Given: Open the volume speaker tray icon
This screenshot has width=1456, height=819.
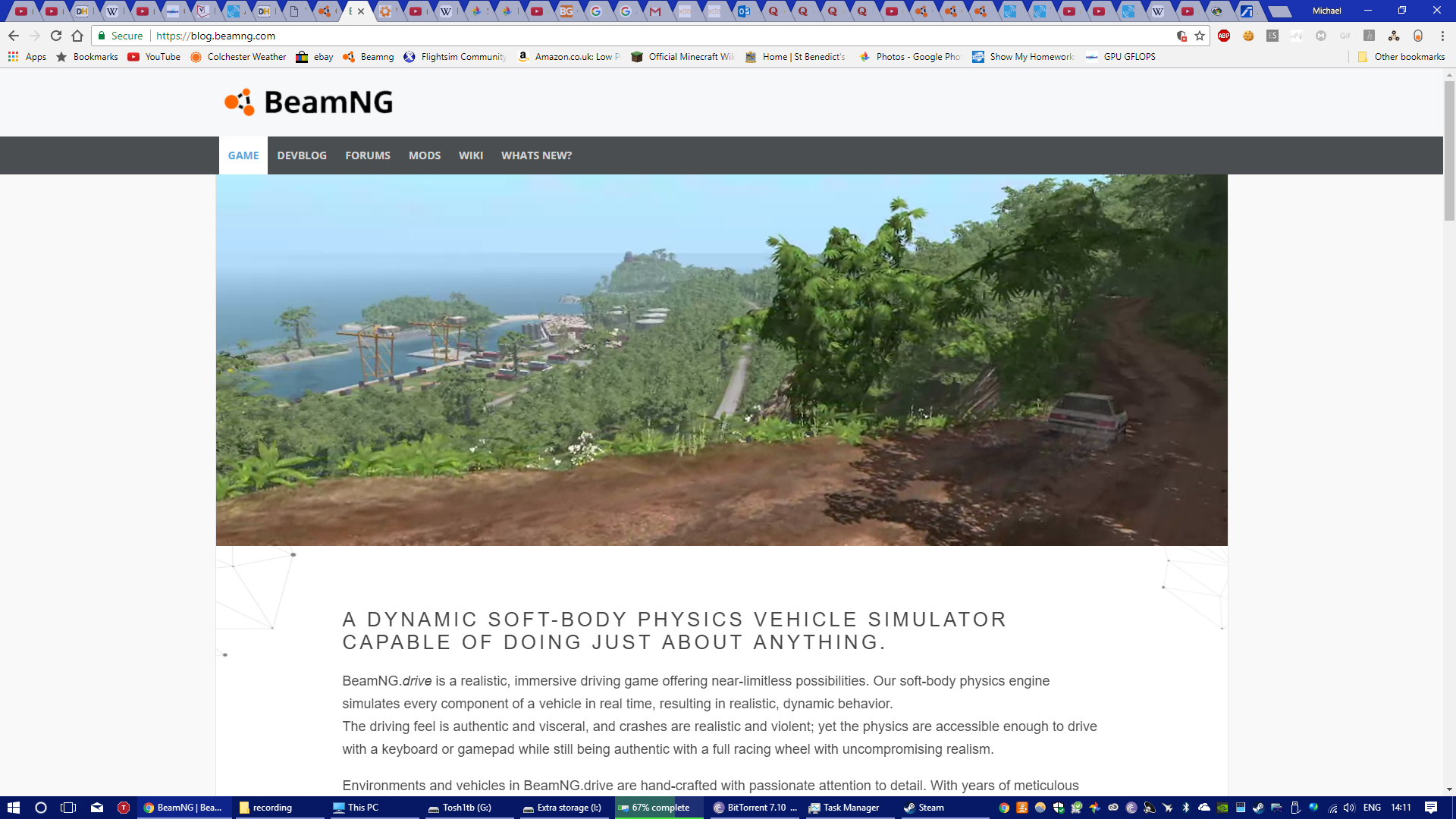Looking at the screenshot, I should [x=1349, y=808].
